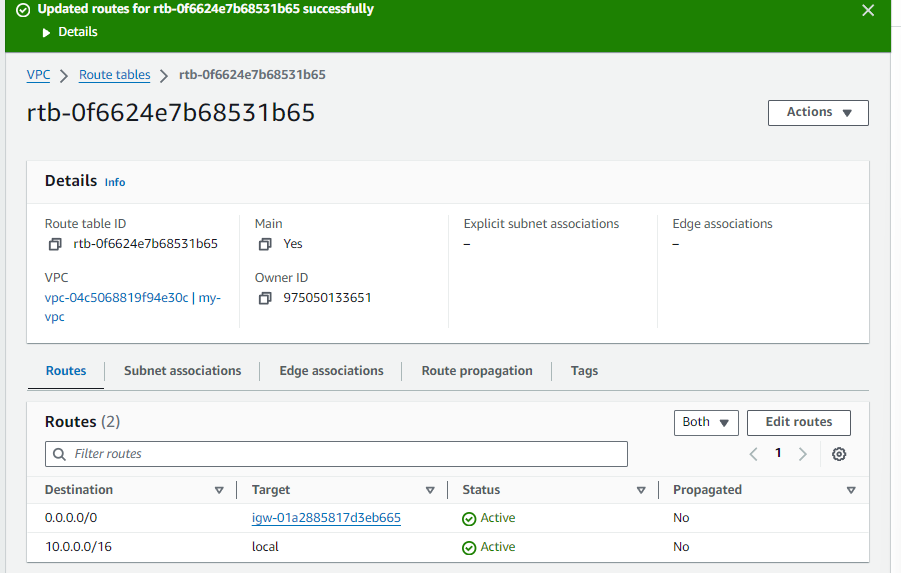This screenshot has height=573, width=901.
Task: Click the Edit routes button
Action: point(799,422)
